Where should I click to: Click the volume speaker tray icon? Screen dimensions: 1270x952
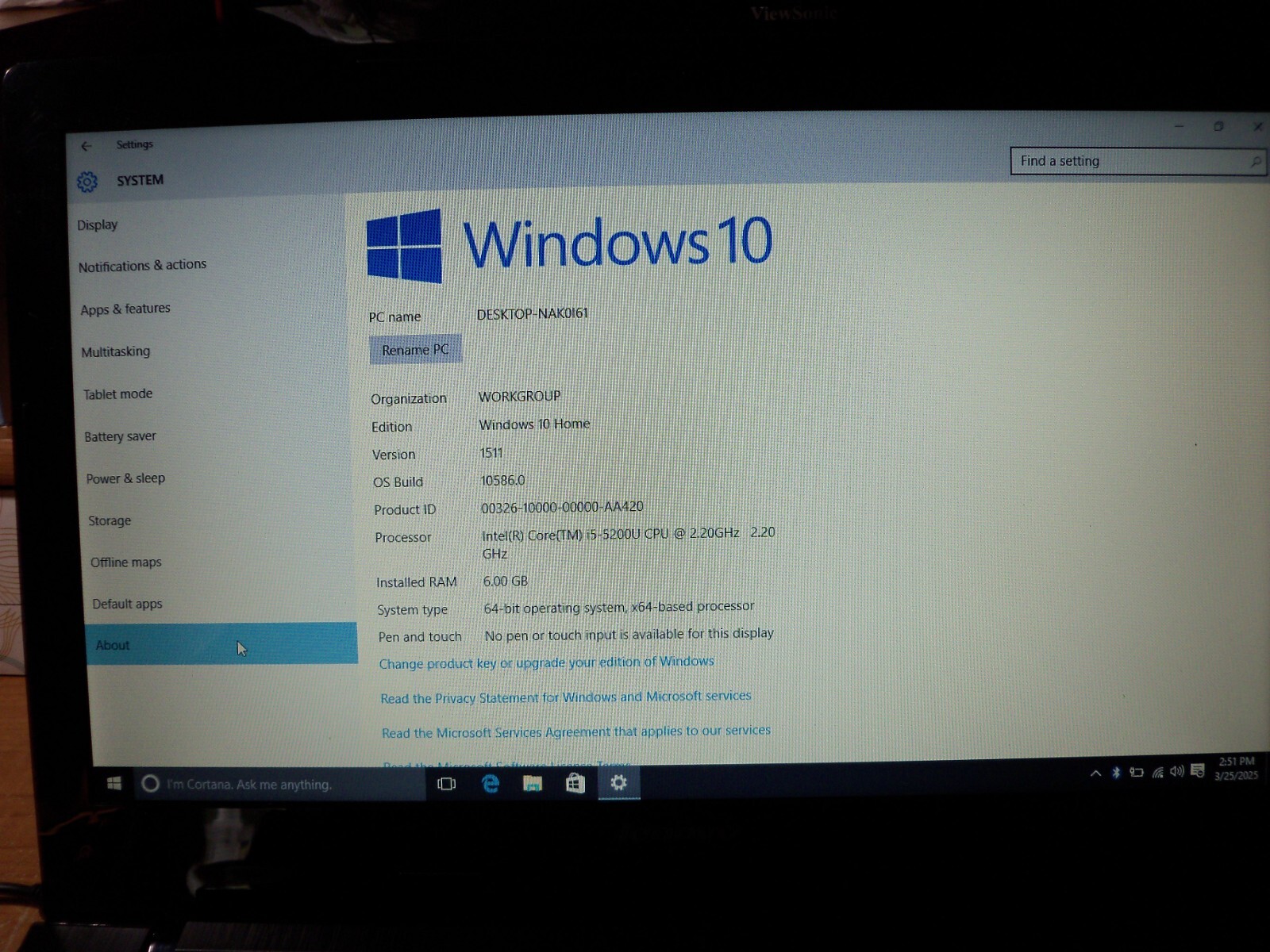click(1176, 771)
